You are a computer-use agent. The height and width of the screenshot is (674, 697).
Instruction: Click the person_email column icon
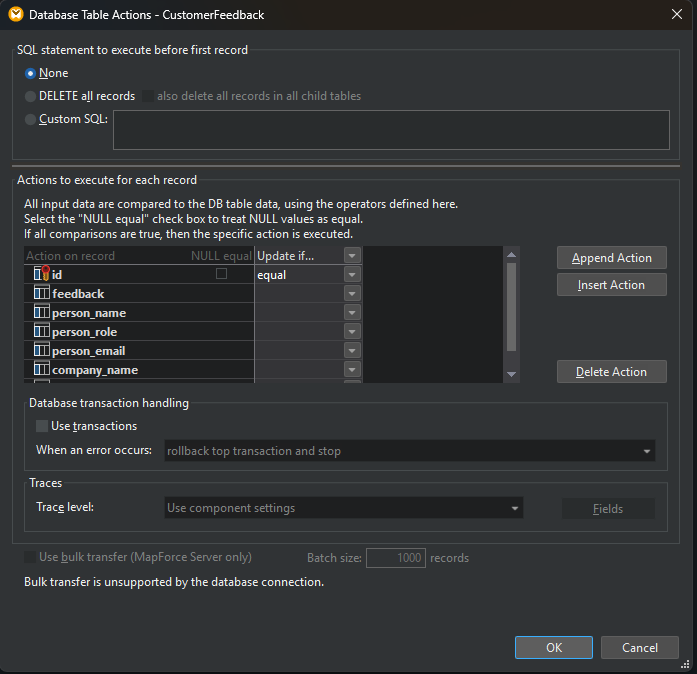click(x=42, y=350)
